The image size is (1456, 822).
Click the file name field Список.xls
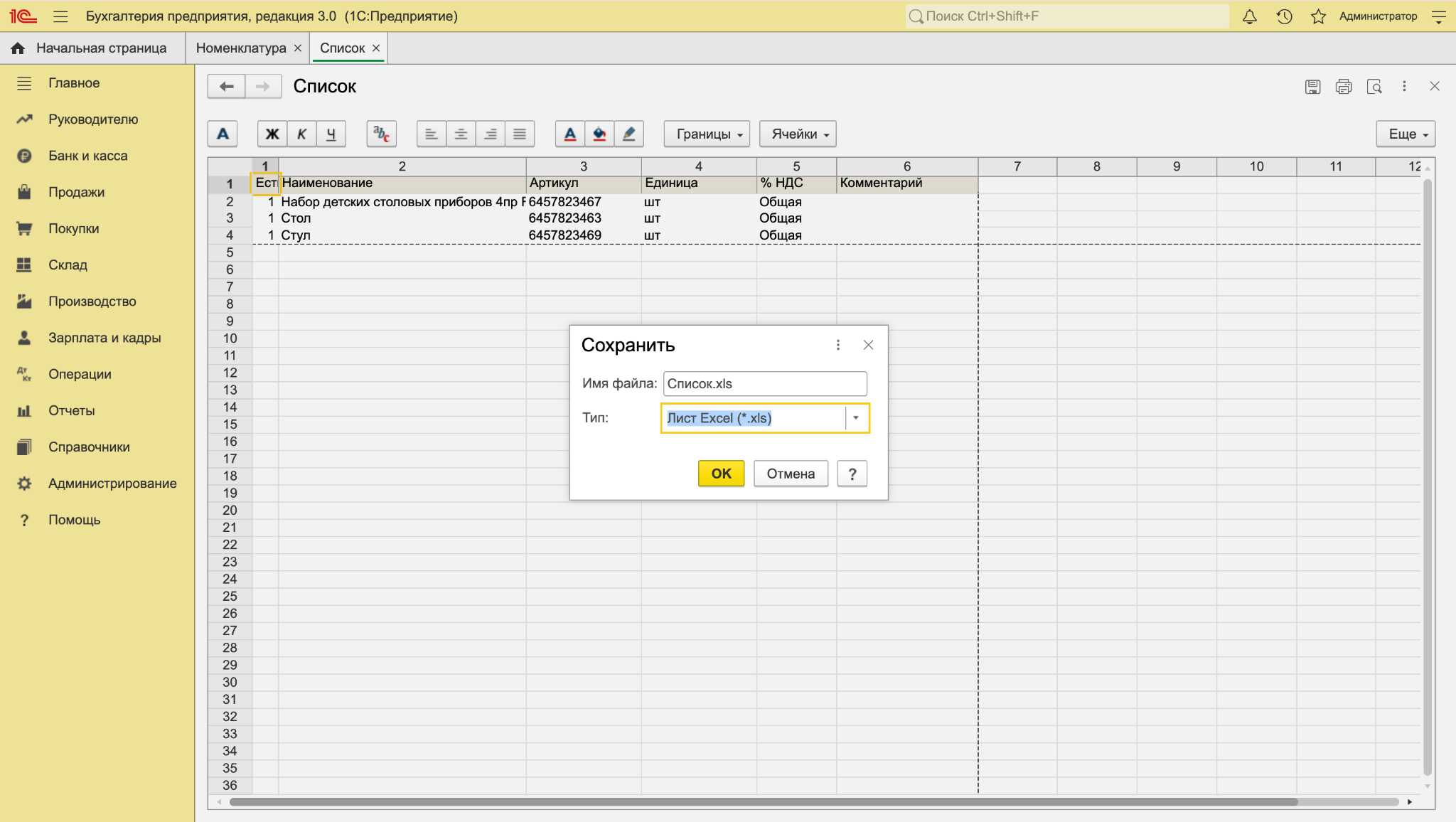point(765,383)
